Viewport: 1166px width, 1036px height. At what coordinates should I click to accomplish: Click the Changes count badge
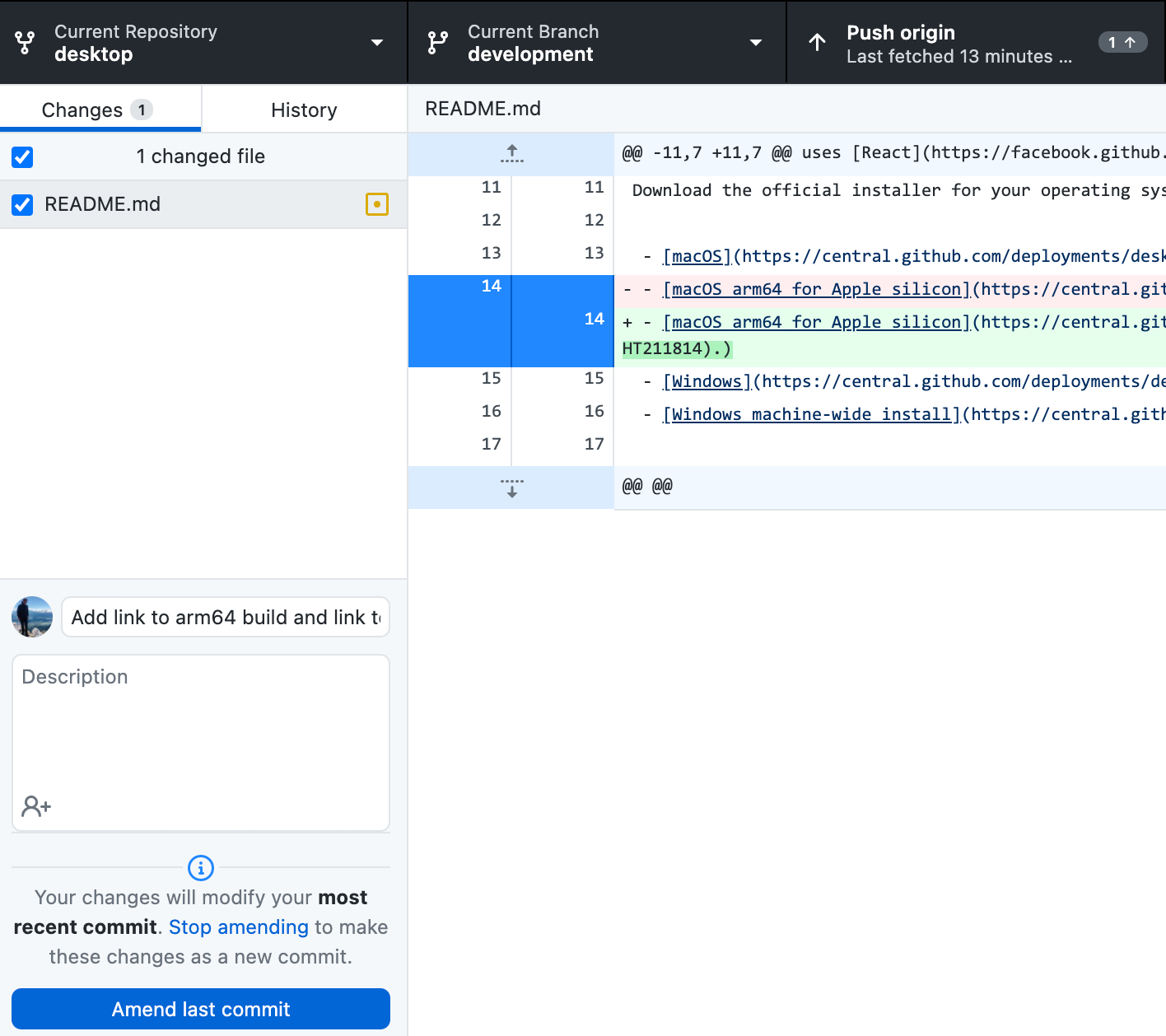142,110
